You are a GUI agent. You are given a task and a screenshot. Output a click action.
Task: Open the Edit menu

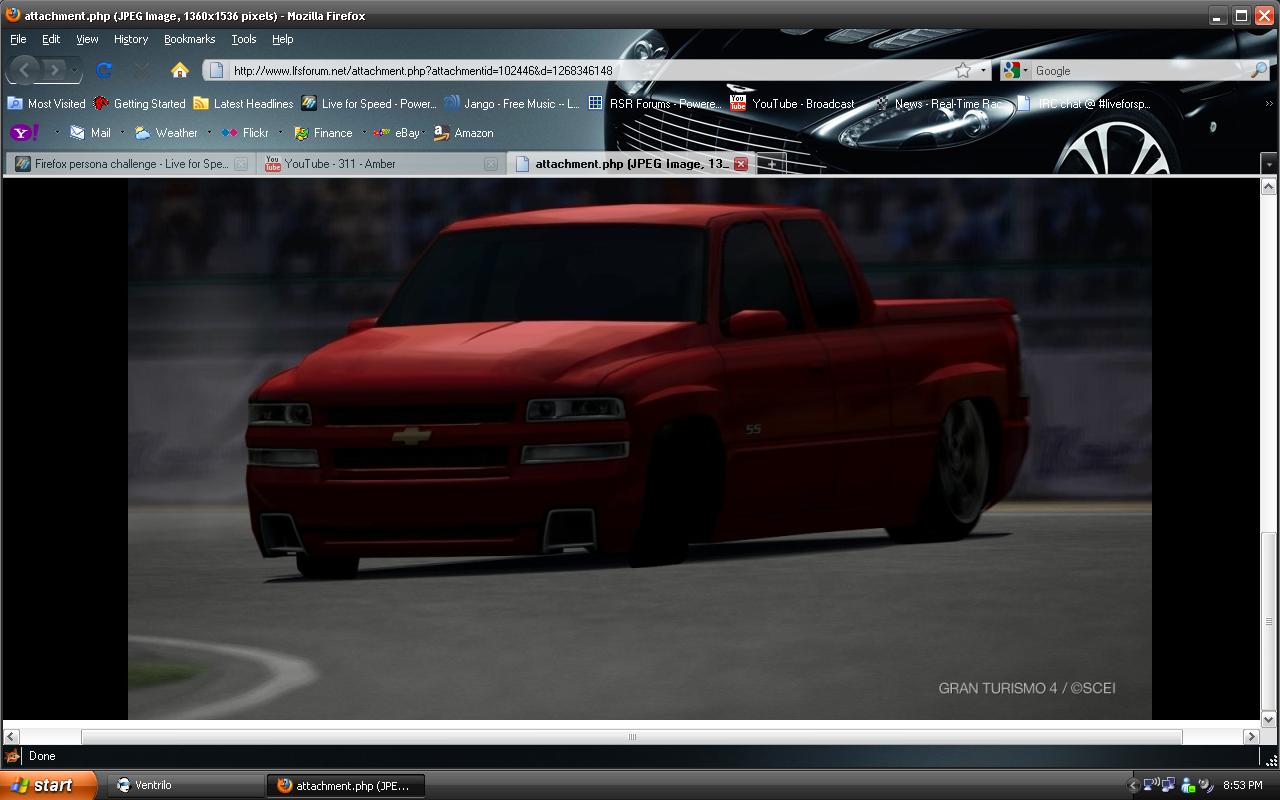pyautogui.click(x=51, y=39)
